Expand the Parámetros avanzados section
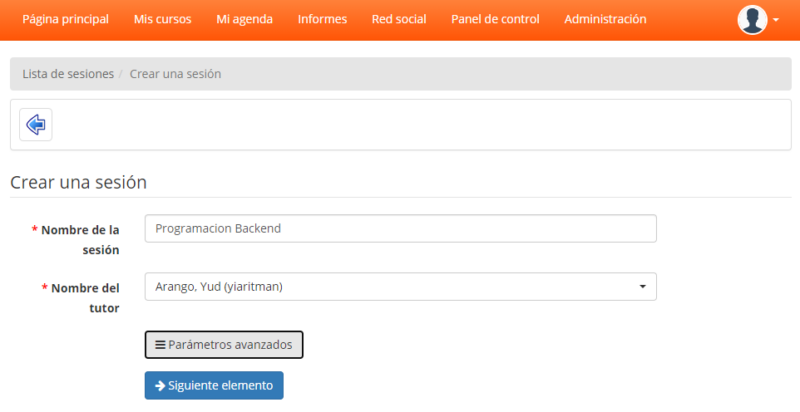This screenshot has width=800, height=412. 224,344
